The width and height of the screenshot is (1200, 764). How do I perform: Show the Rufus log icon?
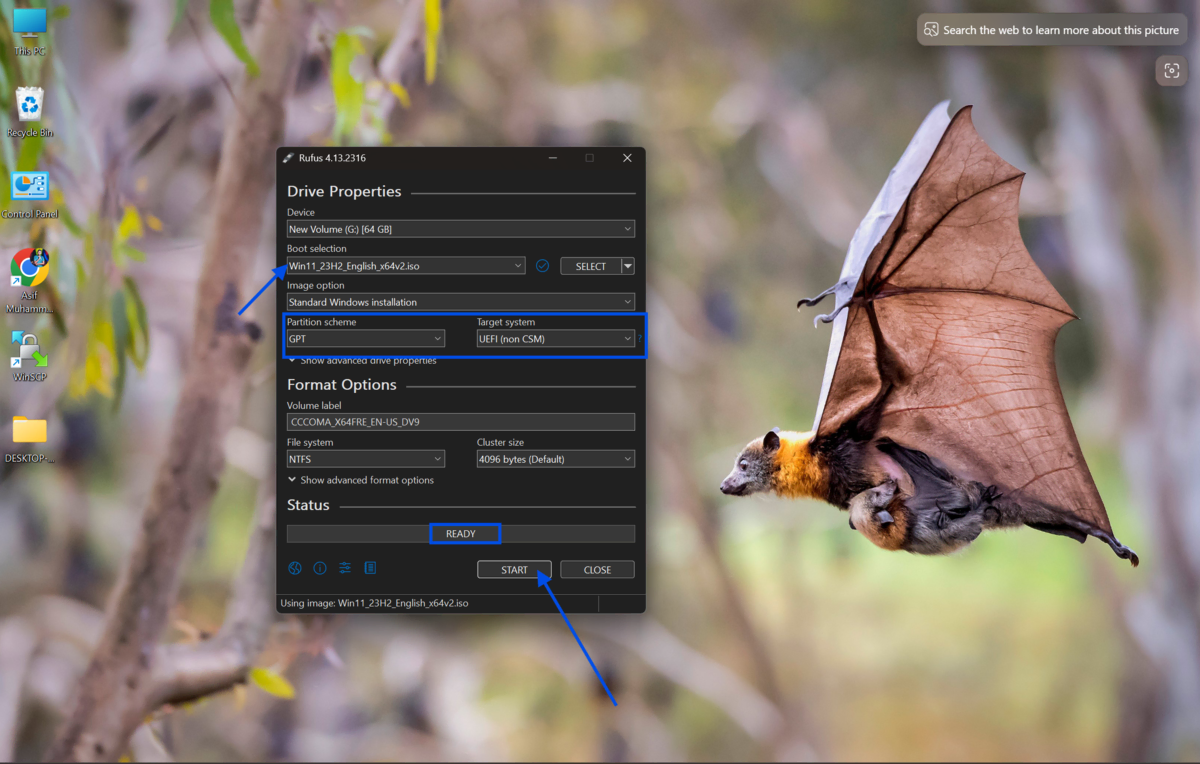pyautogui.click(x=370, y=568)
